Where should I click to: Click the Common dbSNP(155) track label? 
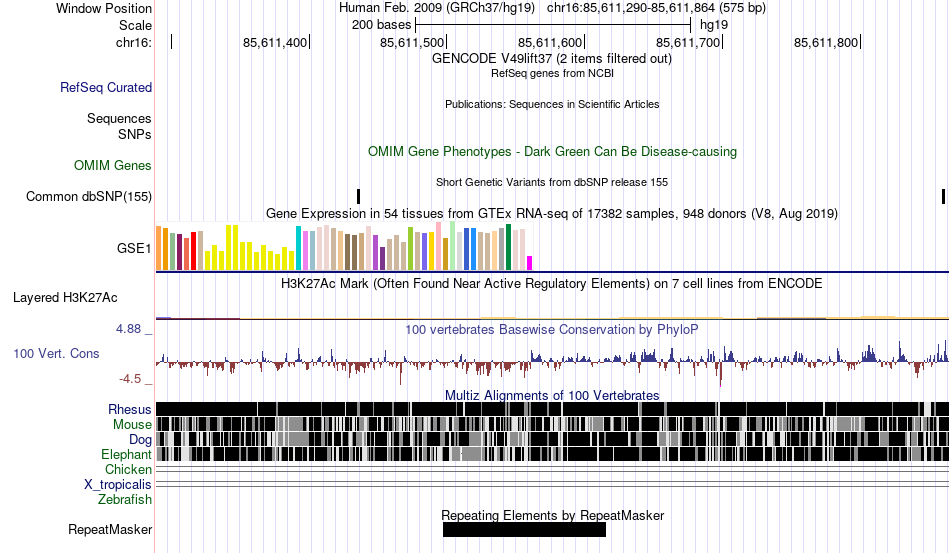(x=89, y=196)
